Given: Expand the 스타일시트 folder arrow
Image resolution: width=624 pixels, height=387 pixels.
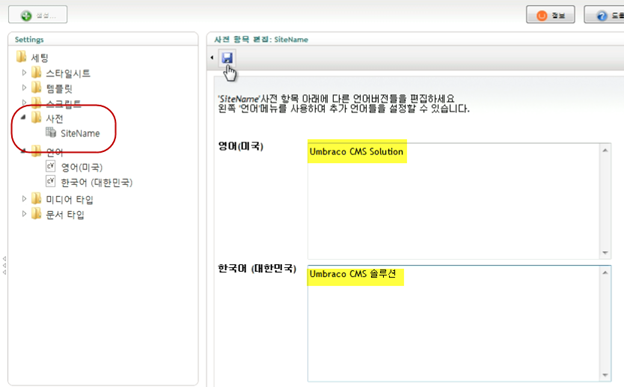Looking at the screenshot, I should click(x=24, y=72).
